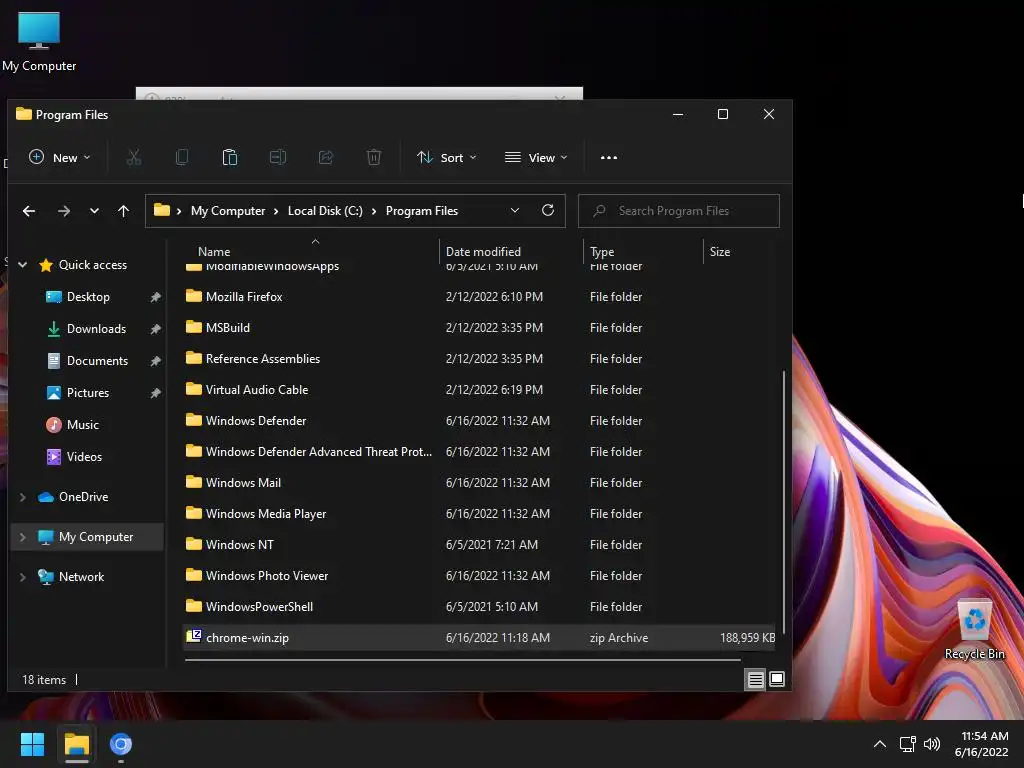Click Program Files breadcrumb segment
Image resolution: width=1024 pixels, height=768 pixels.
point(422,211)
